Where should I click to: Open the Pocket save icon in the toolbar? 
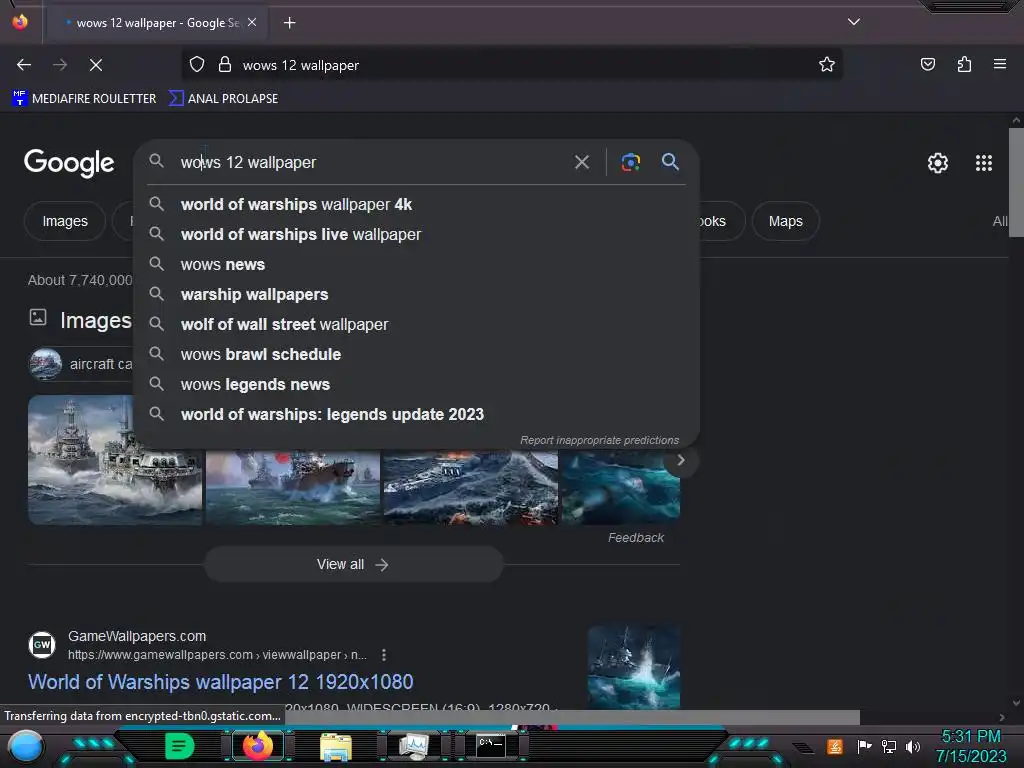(x=927, y=65)
